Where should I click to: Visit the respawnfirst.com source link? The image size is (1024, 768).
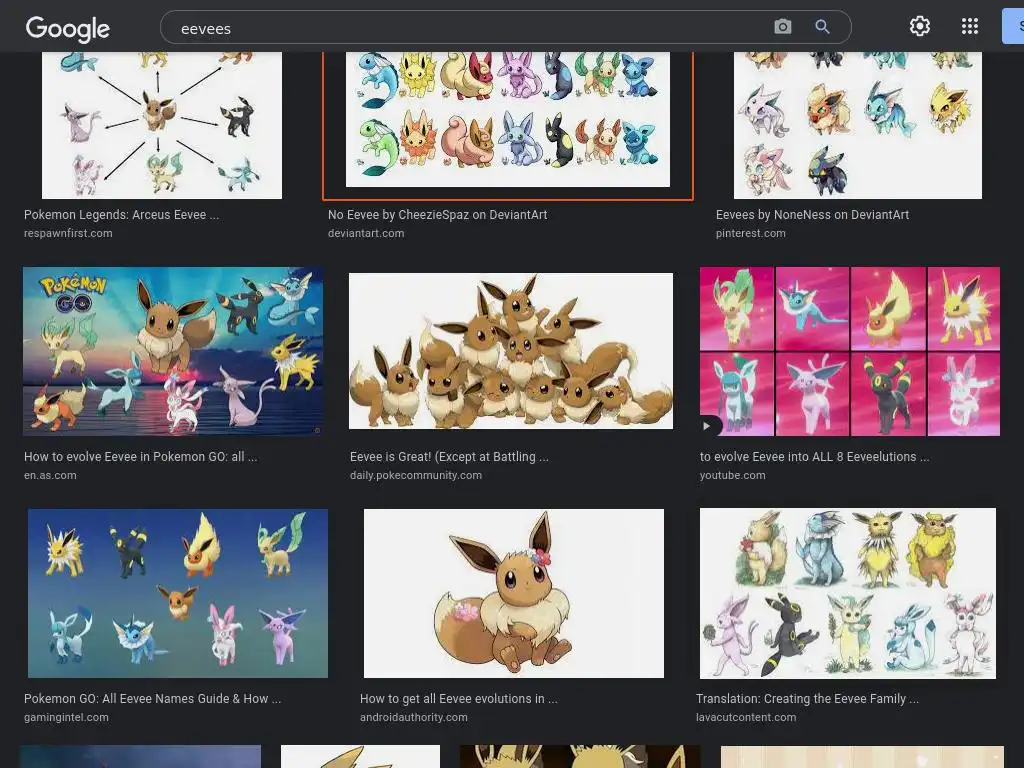tap(68, 233)
